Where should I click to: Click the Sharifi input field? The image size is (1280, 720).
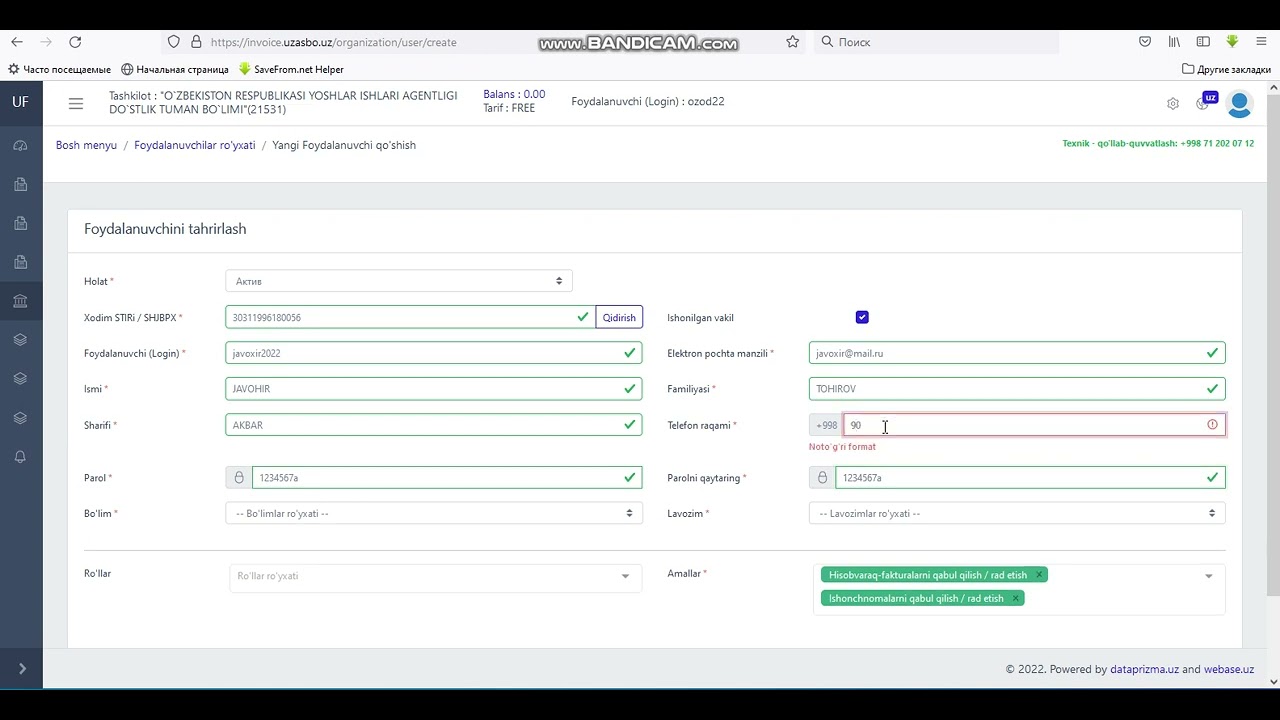[434, 425]
